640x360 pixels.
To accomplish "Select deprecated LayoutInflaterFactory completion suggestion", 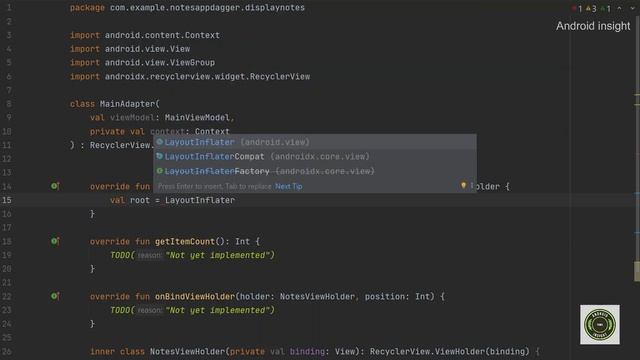I will pyautogui.click(x=315, y=171).
